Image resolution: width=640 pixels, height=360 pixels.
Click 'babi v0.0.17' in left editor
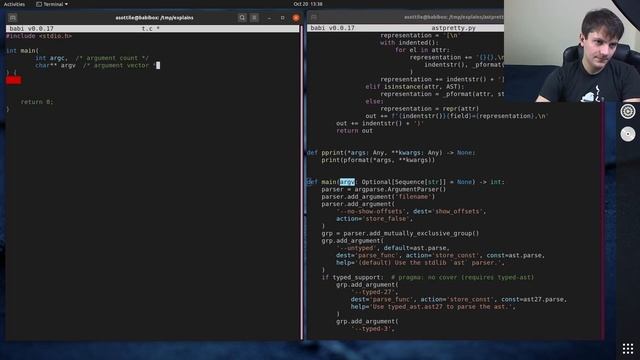click(31, 29)
